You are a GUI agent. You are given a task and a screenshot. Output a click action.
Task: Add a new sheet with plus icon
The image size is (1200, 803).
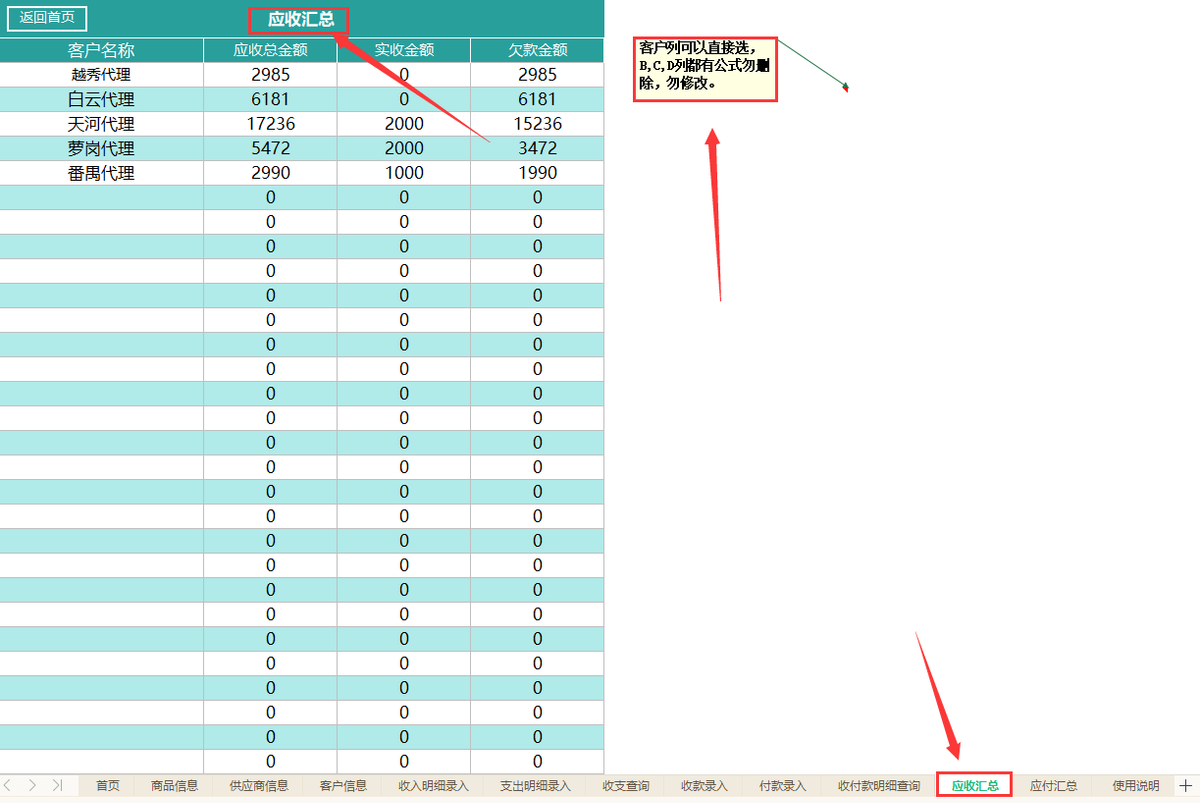pos(1186,786)
